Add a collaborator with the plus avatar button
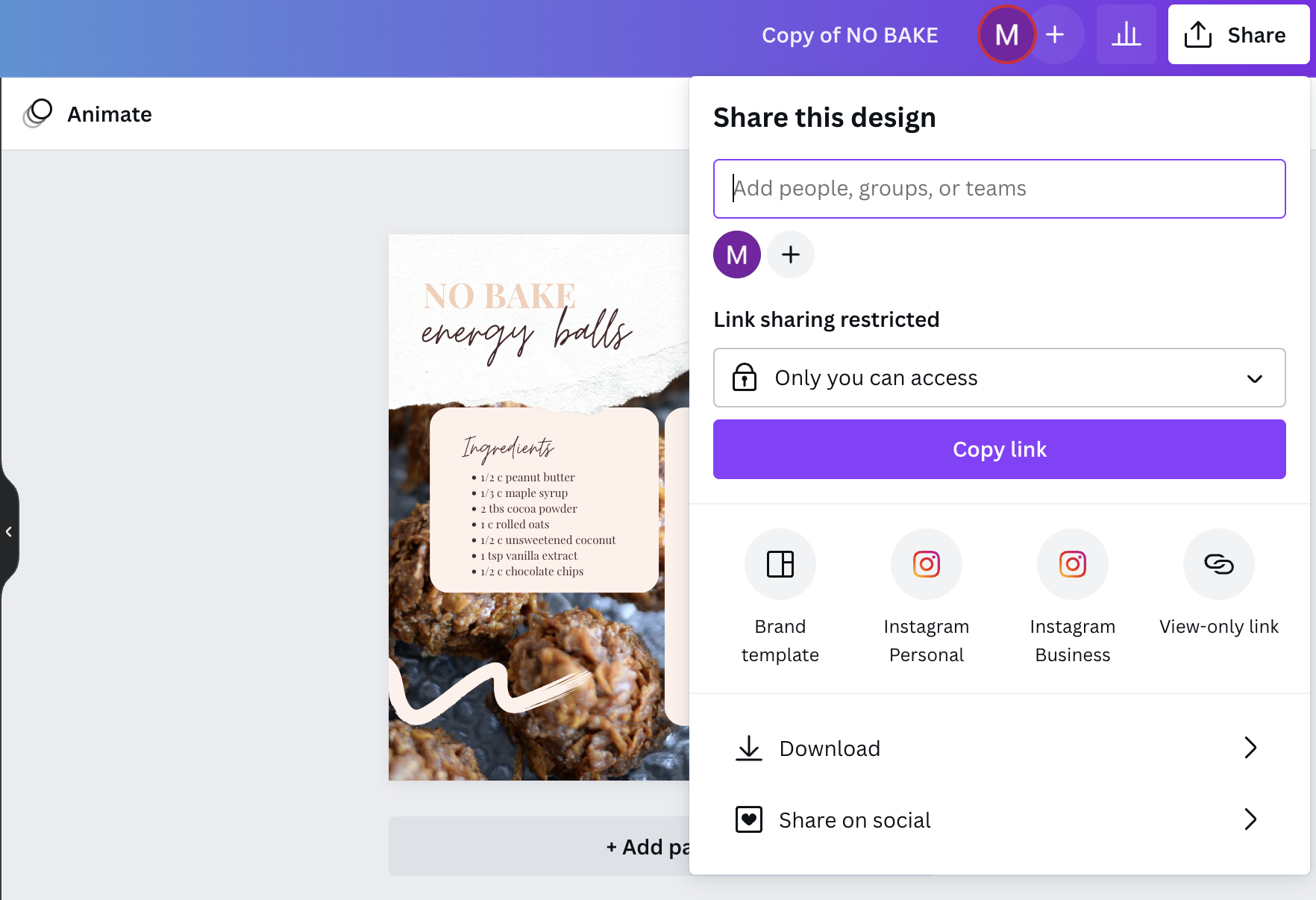The image size is (1316, 900). click(791, 254)
